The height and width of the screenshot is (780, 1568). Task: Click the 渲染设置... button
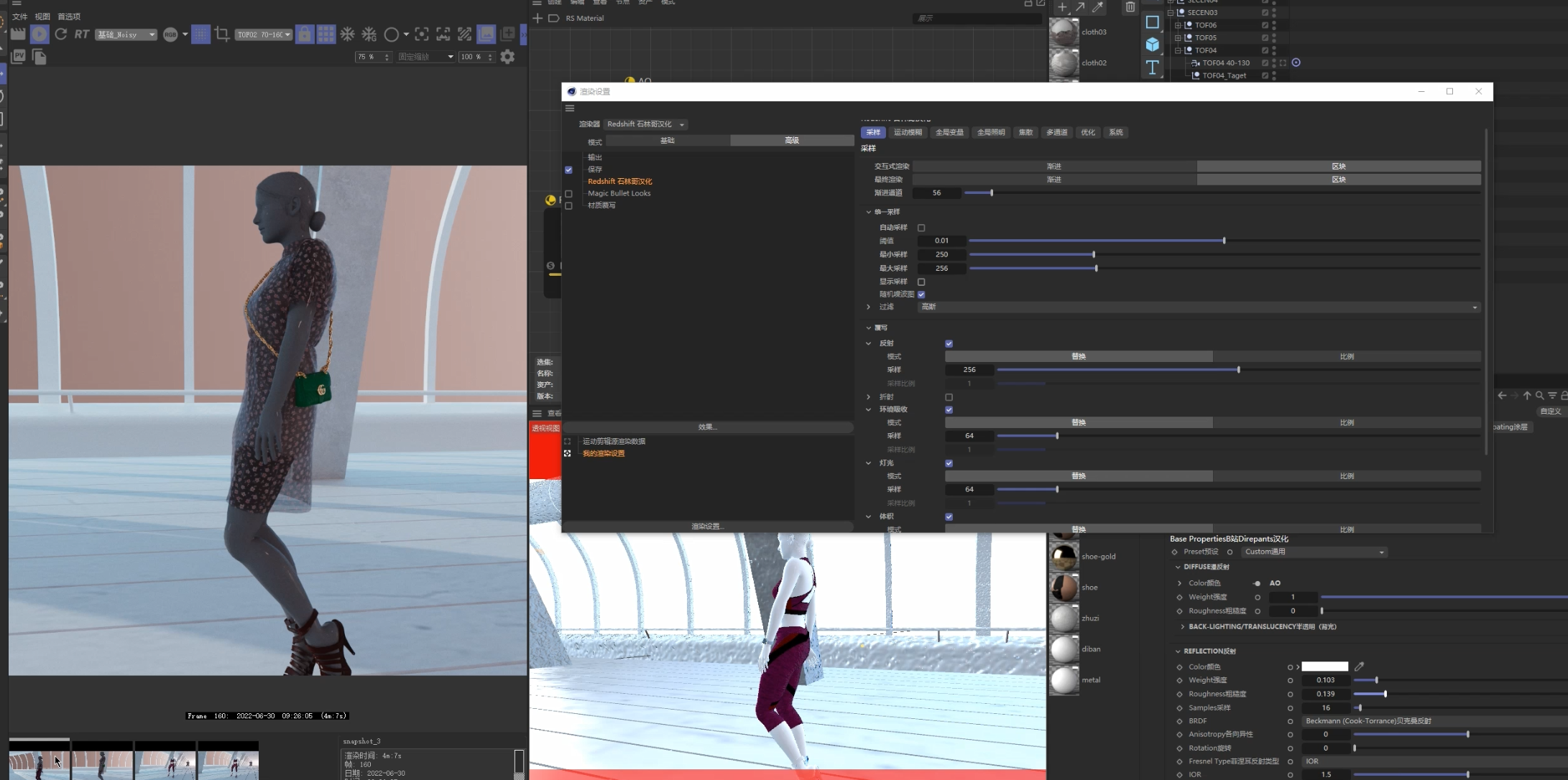click(707, 526)
